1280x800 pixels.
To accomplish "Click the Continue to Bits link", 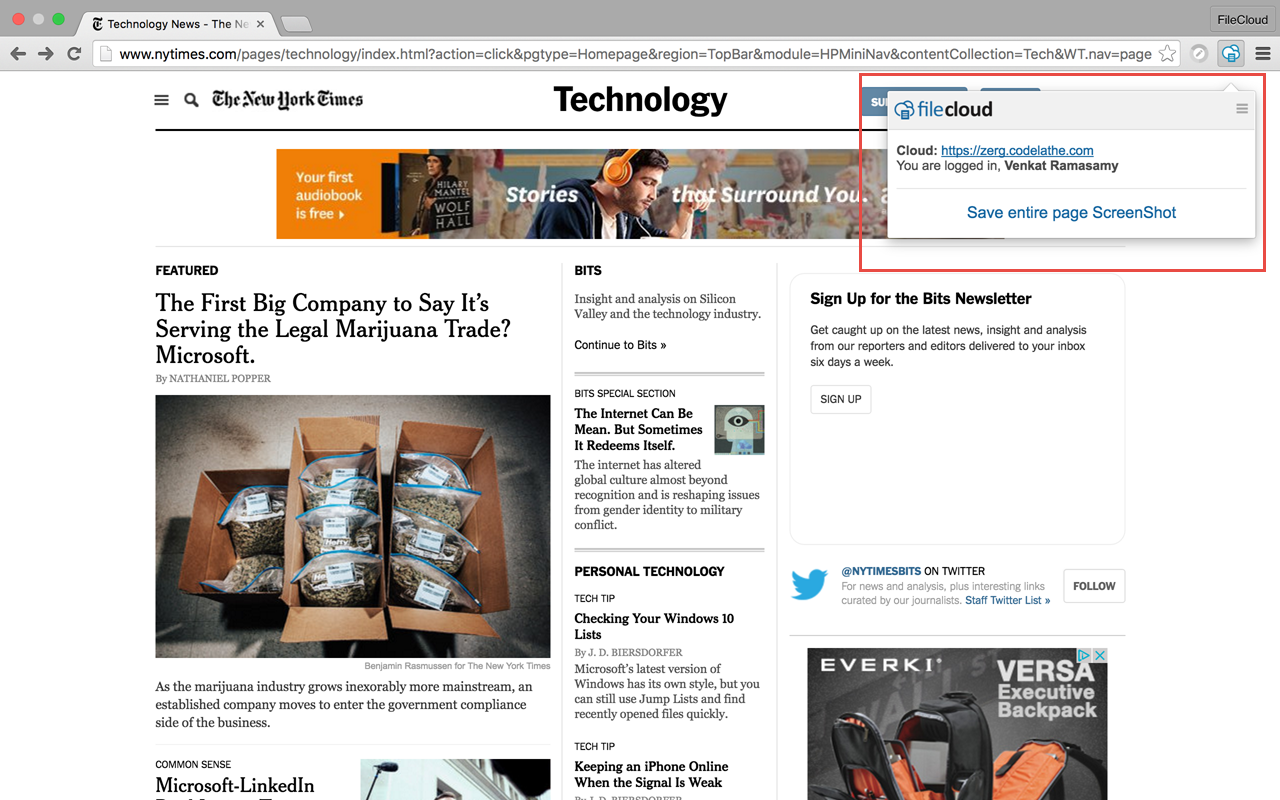I will [x=620, y=345].
